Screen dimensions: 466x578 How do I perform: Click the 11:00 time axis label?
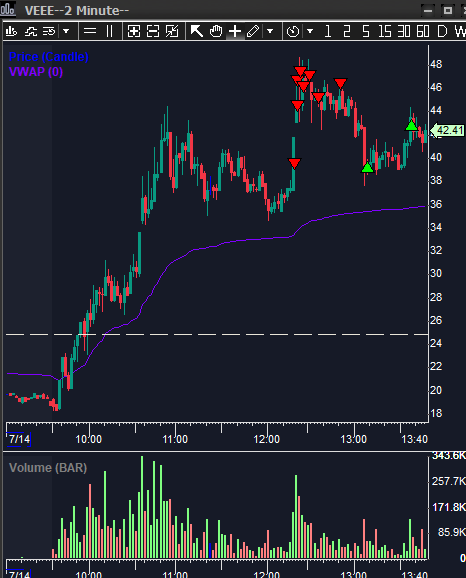[x=175, y=439]
